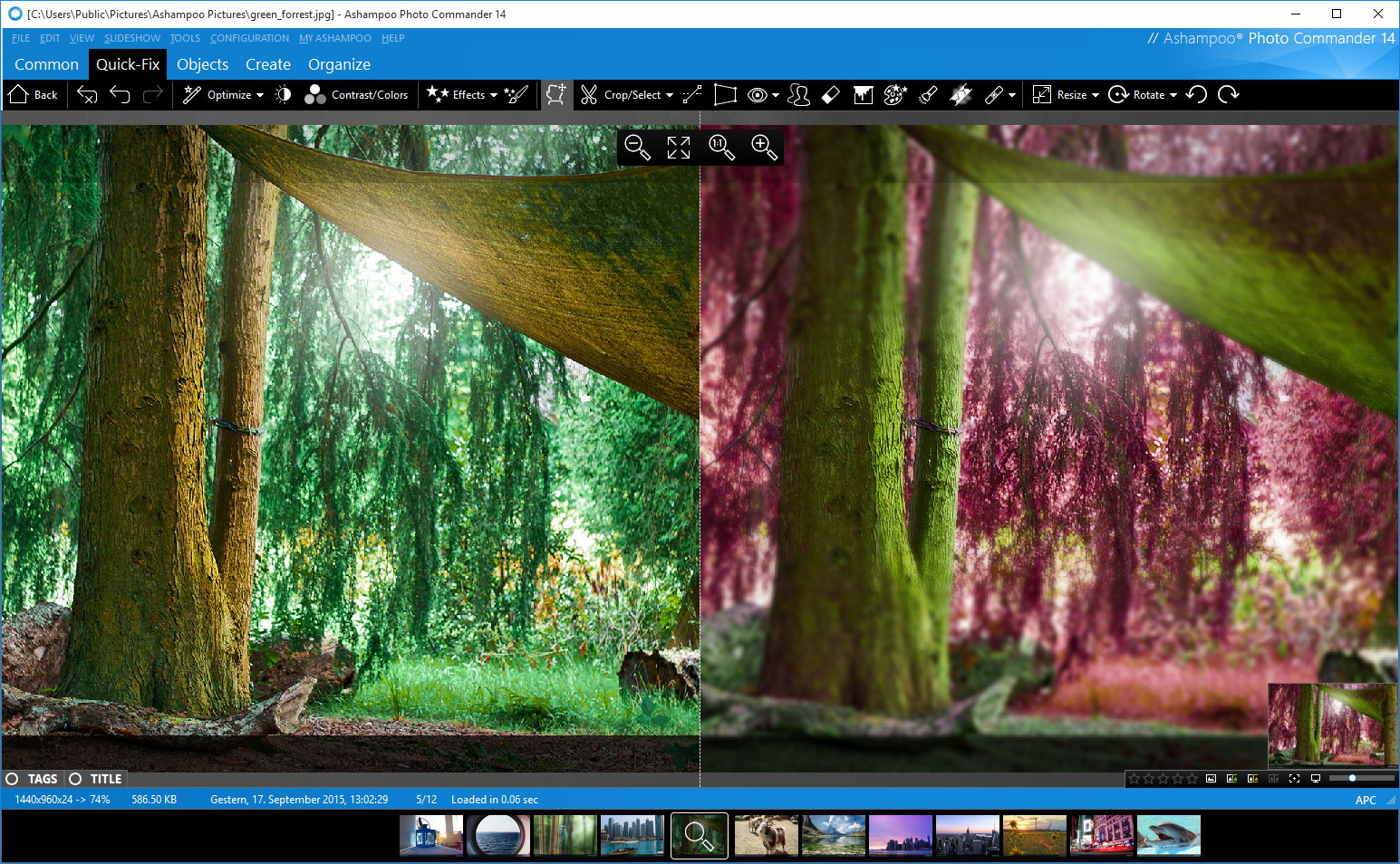Toggle the single image view mode icon

1211,779
